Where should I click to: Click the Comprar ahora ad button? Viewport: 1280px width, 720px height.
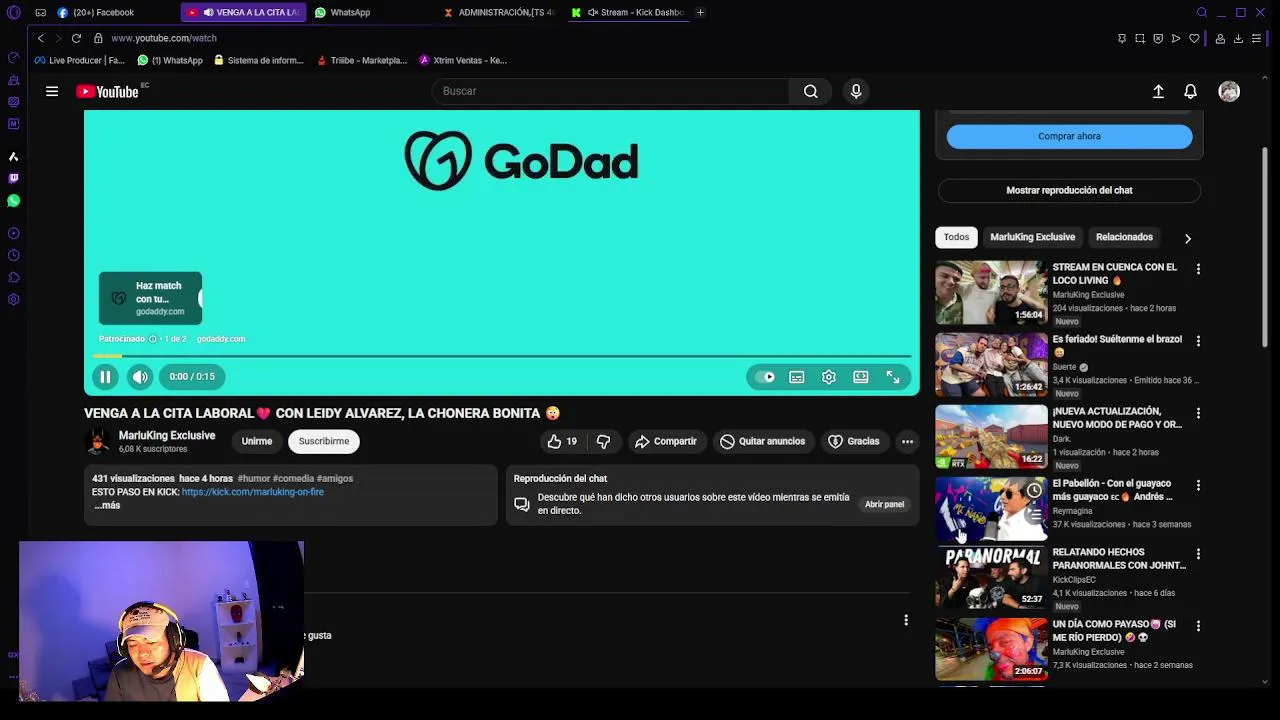(1069, 136)
